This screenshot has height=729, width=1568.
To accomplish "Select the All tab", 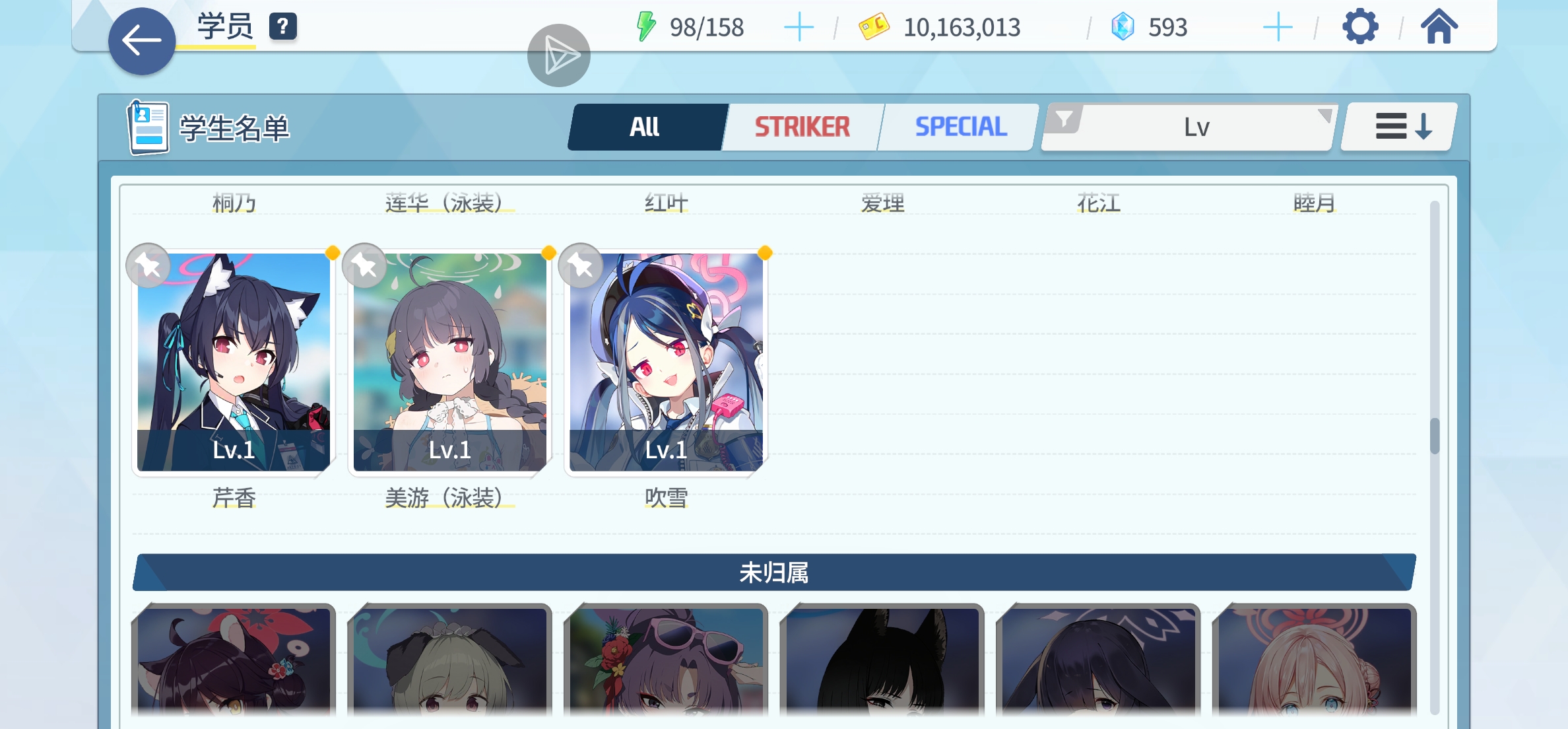I will click(x=645, y=127).
